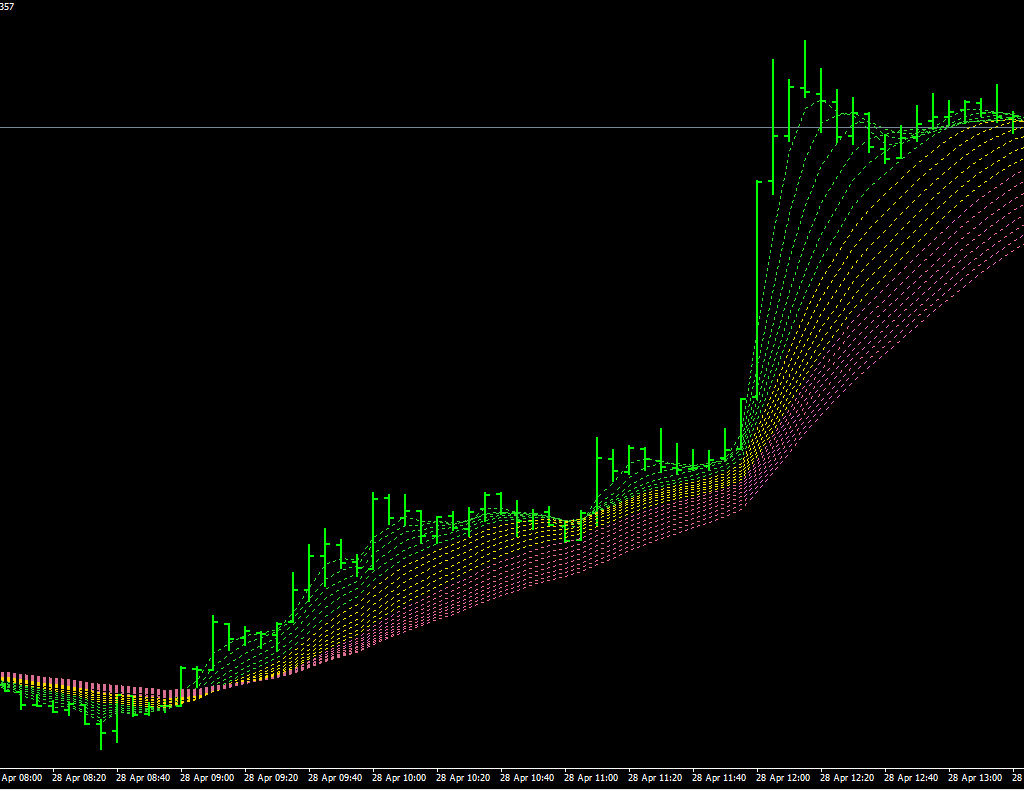Click the horizontal gray price level line
The height and width of the screenshot is (791, 1024).
click(x=400, y=128)
